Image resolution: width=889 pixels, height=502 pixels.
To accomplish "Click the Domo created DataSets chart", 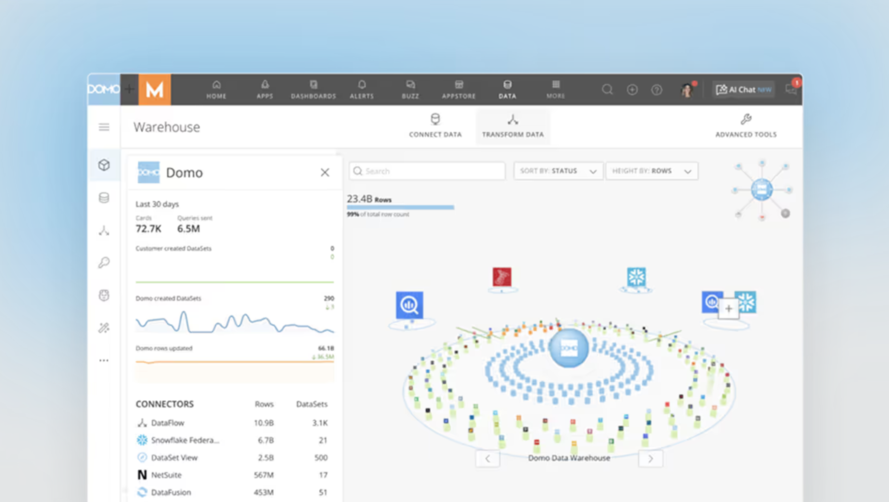I will pos(235,322).
